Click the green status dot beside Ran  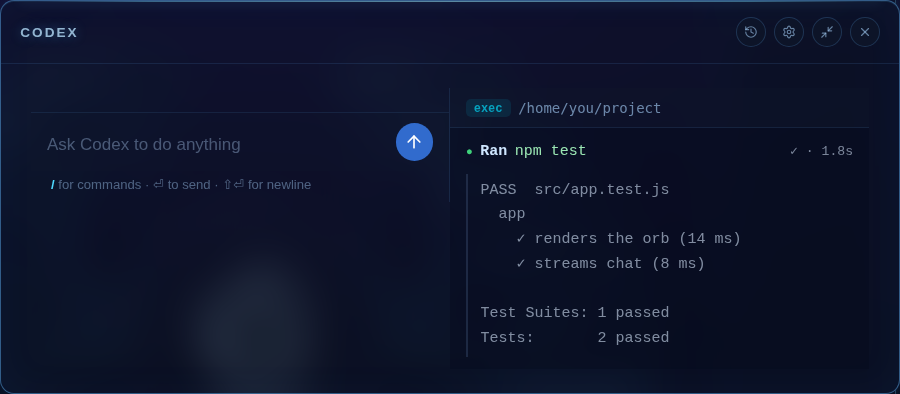click(x=470, y=152)
